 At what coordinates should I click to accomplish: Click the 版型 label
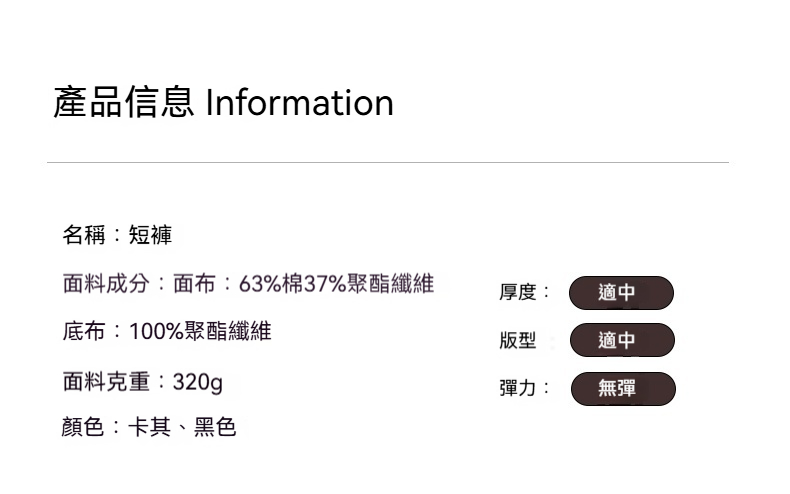(x=518, y=340)
